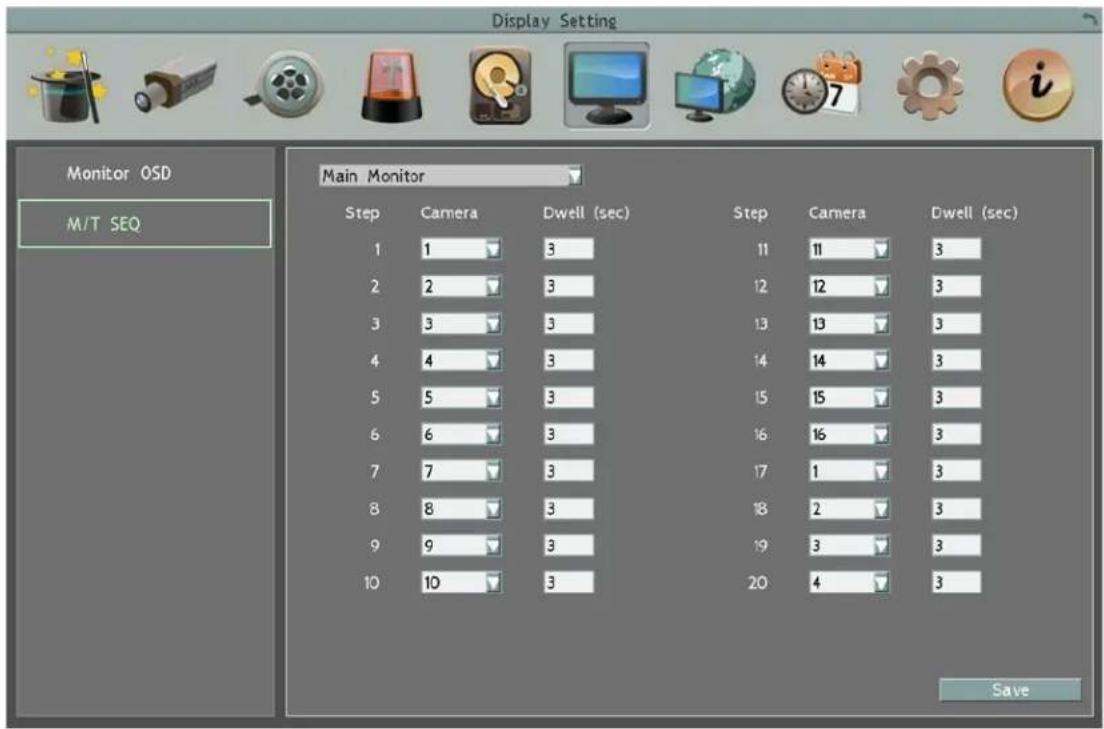
Task: Open camera dropdown for step 13
Action: pos(849,323)
